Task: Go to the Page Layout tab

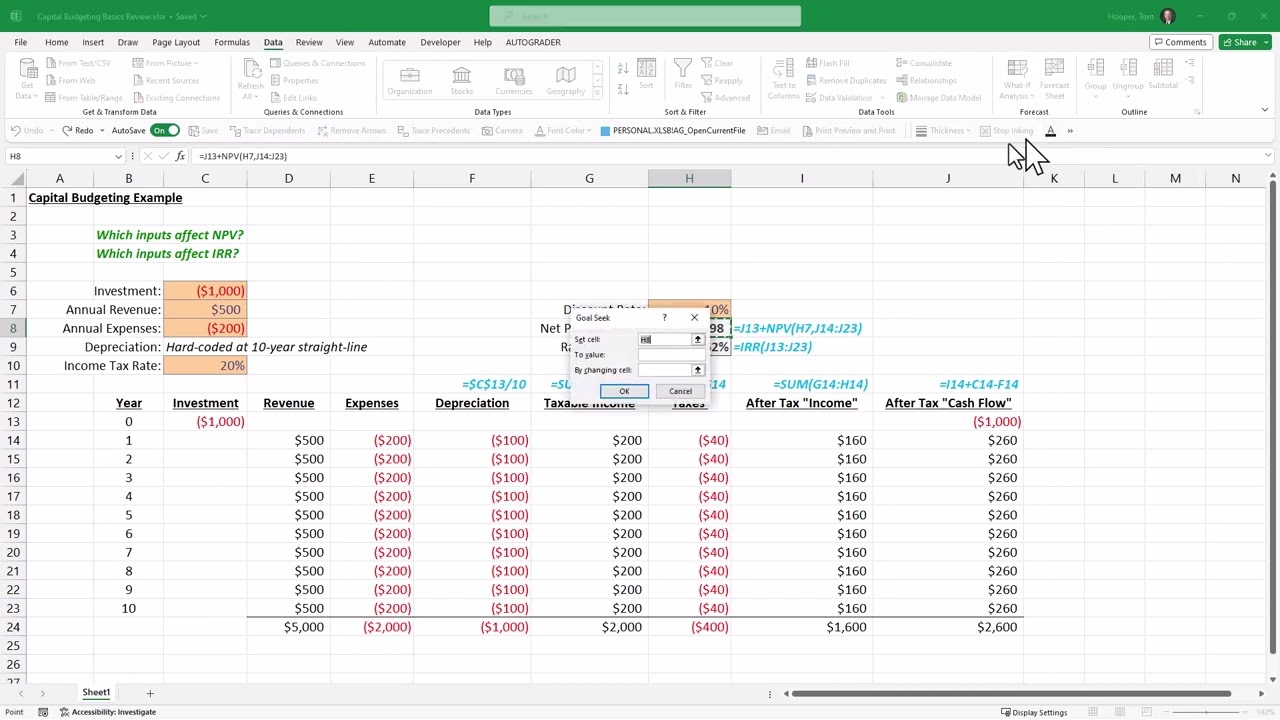Action: coord(176,42)
